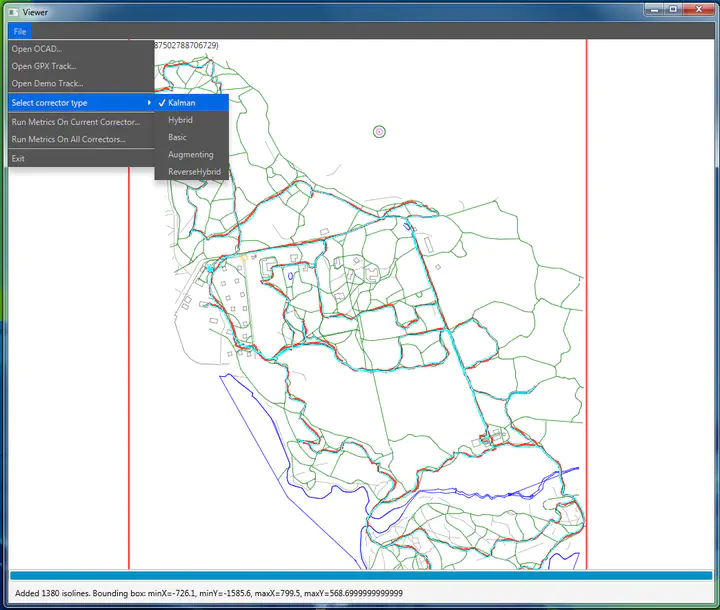Choose Open OCAD... from File menu
The image size is (720, 610).
tap(36, 49)
